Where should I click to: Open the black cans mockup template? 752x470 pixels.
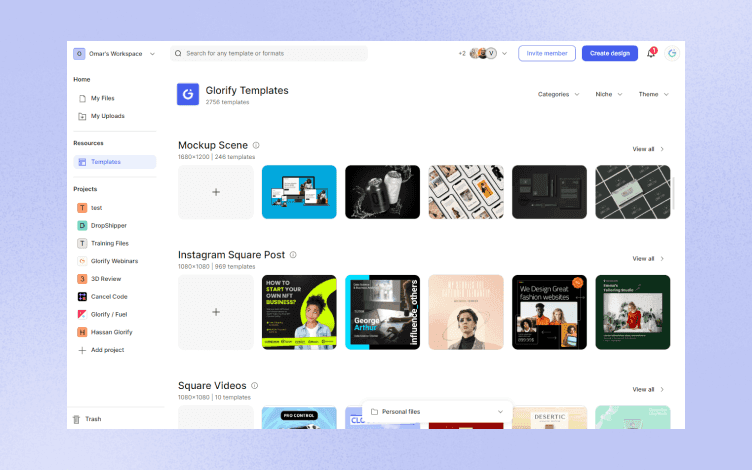pos(383,192)
